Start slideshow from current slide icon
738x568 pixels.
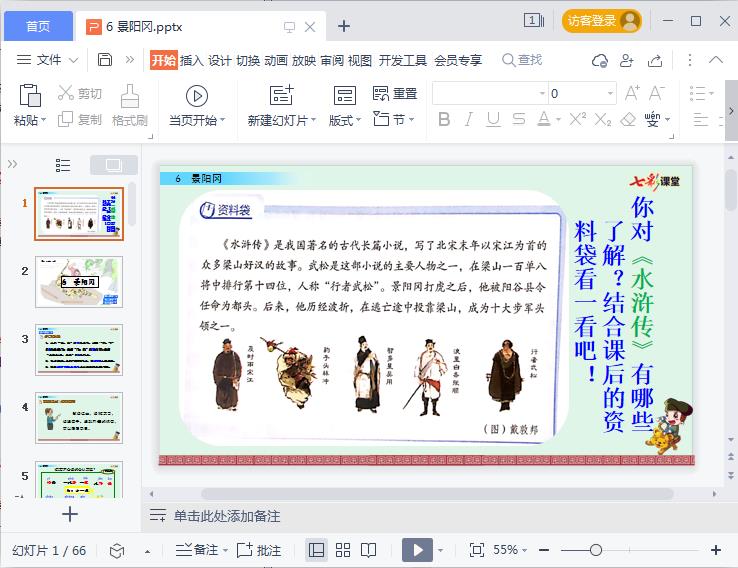click(197, 96)
